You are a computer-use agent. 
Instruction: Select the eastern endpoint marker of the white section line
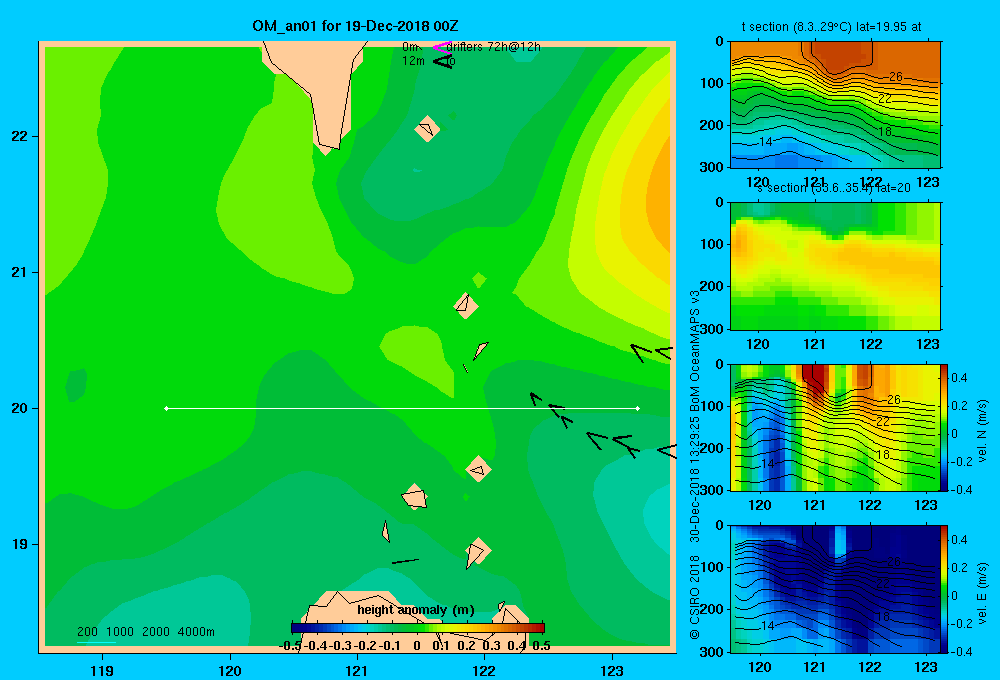point(638,408)
